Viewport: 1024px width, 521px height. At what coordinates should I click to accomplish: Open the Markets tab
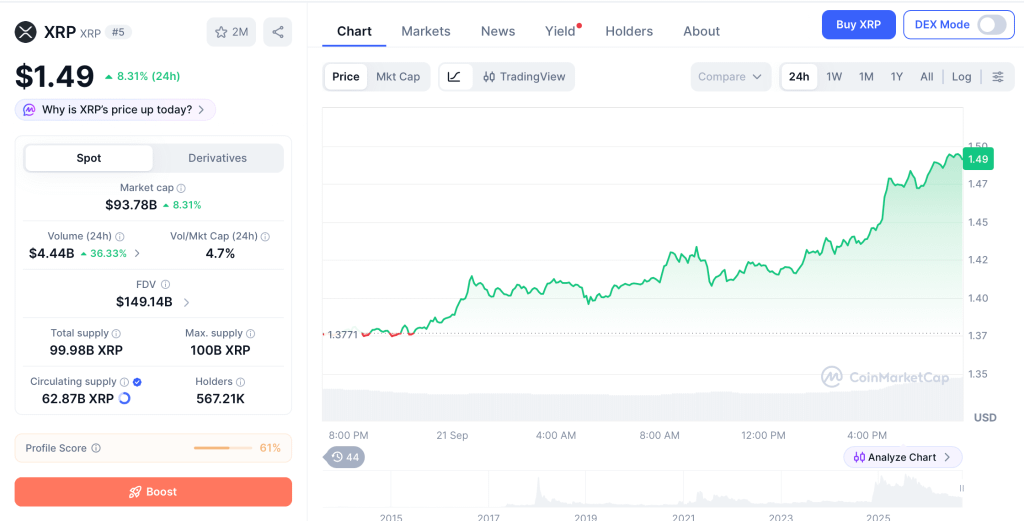pyautogui.click(x=426, y=31)
